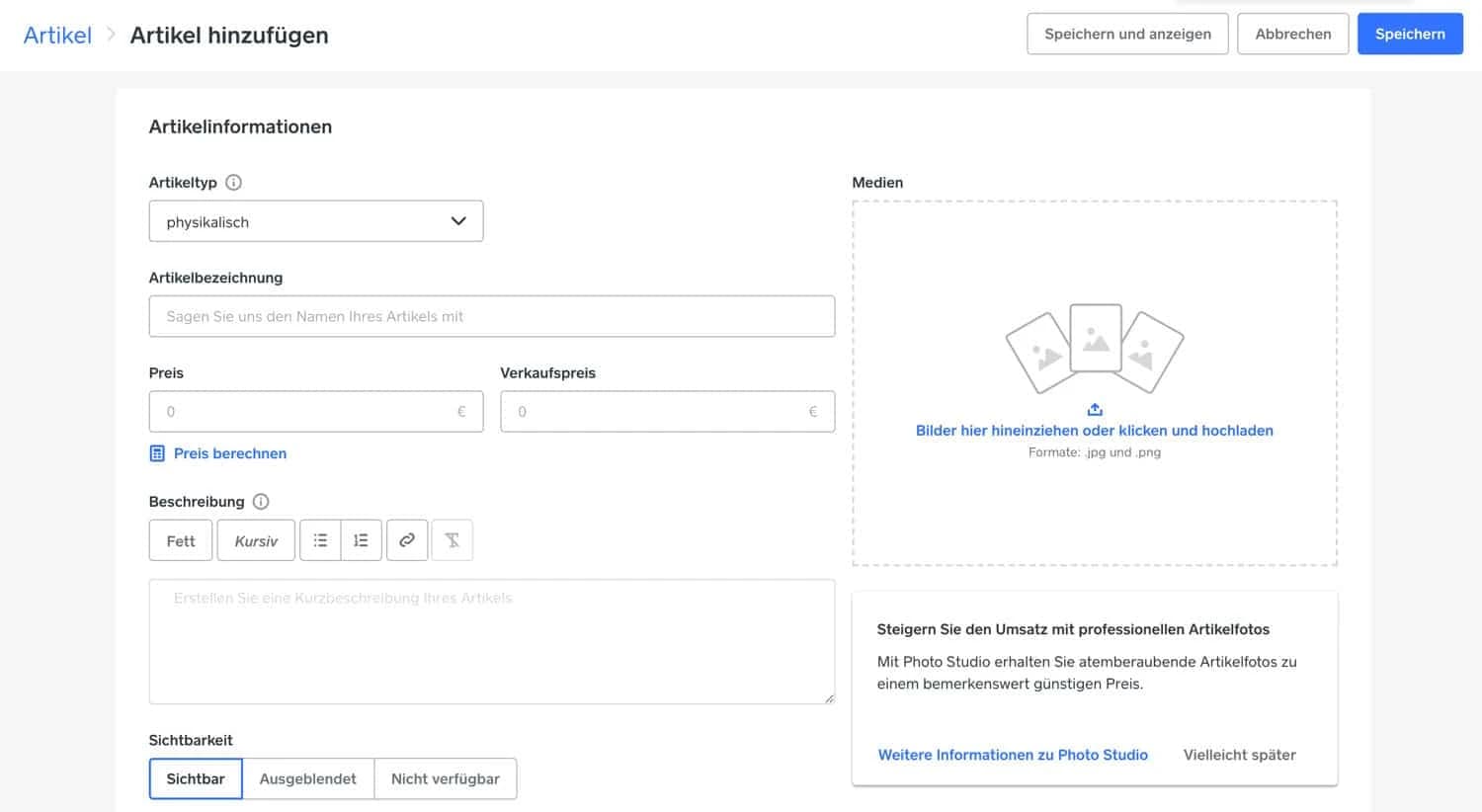Click the Verkaufspreis input field

point(667,411)
